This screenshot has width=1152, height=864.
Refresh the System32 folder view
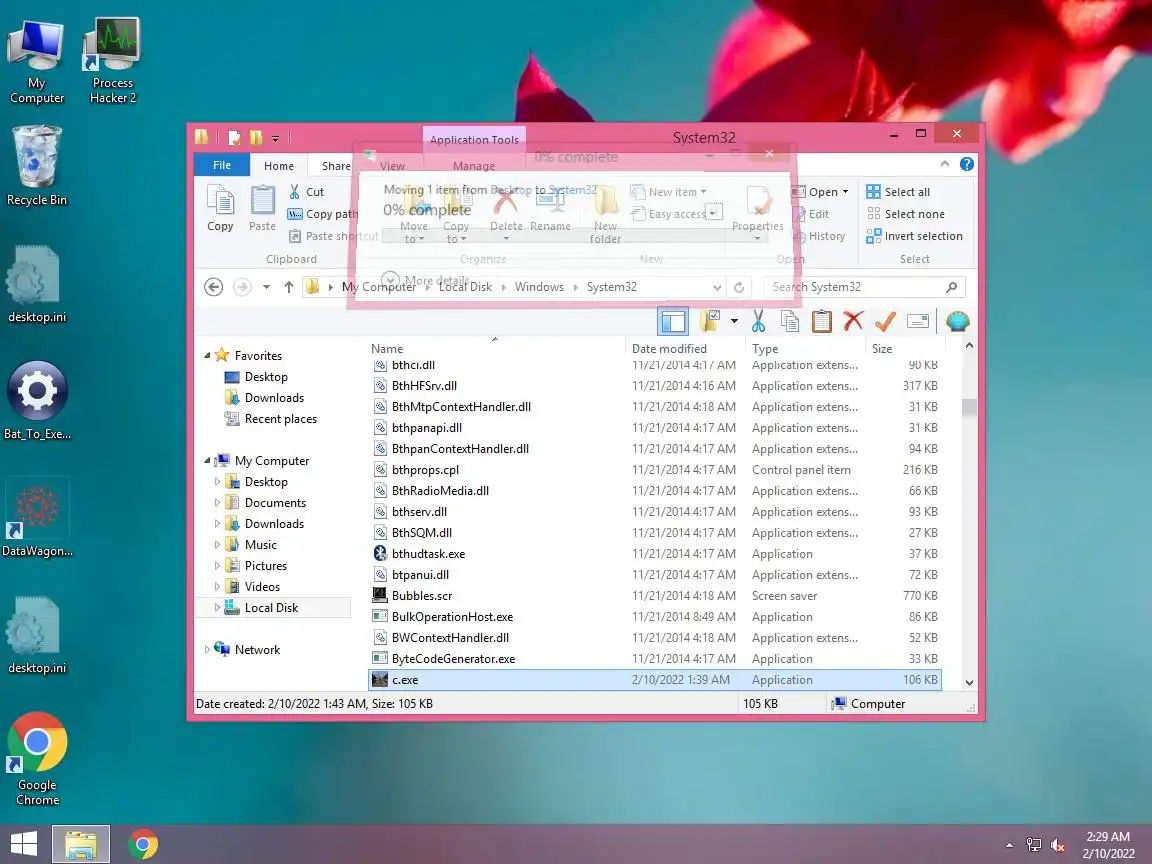tap(739, 287)
